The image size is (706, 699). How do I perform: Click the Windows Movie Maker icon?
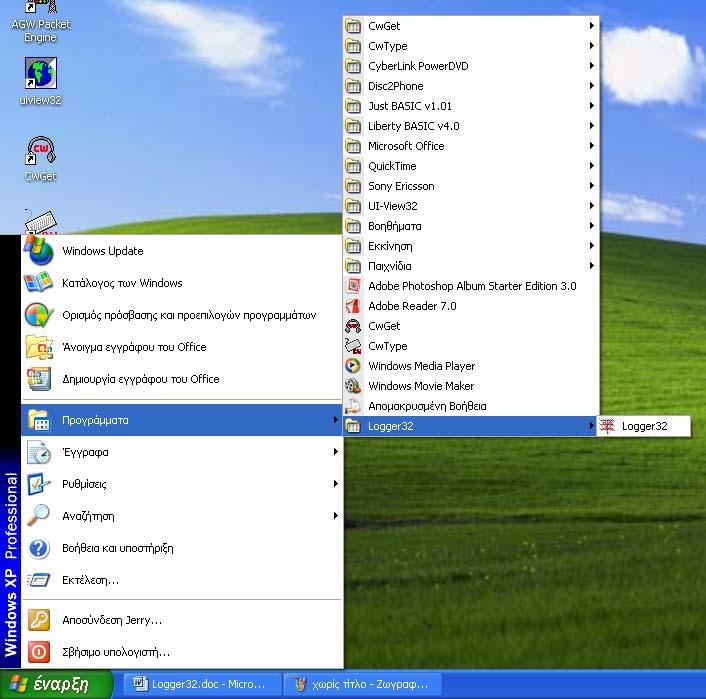pos(353,386)
